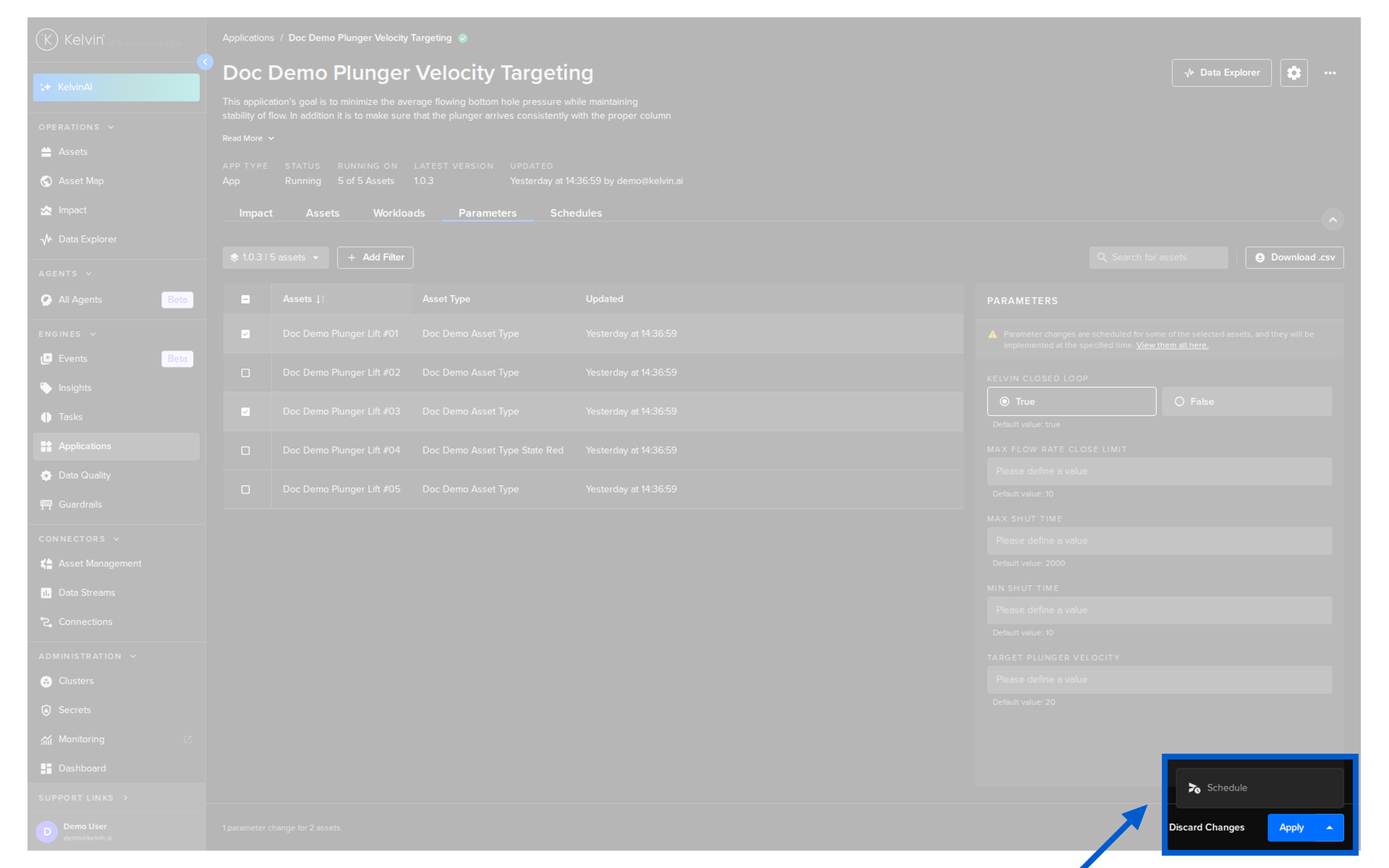Open the Asset Management icon
Screen dimensions: 1389x868
click(46, 564)
